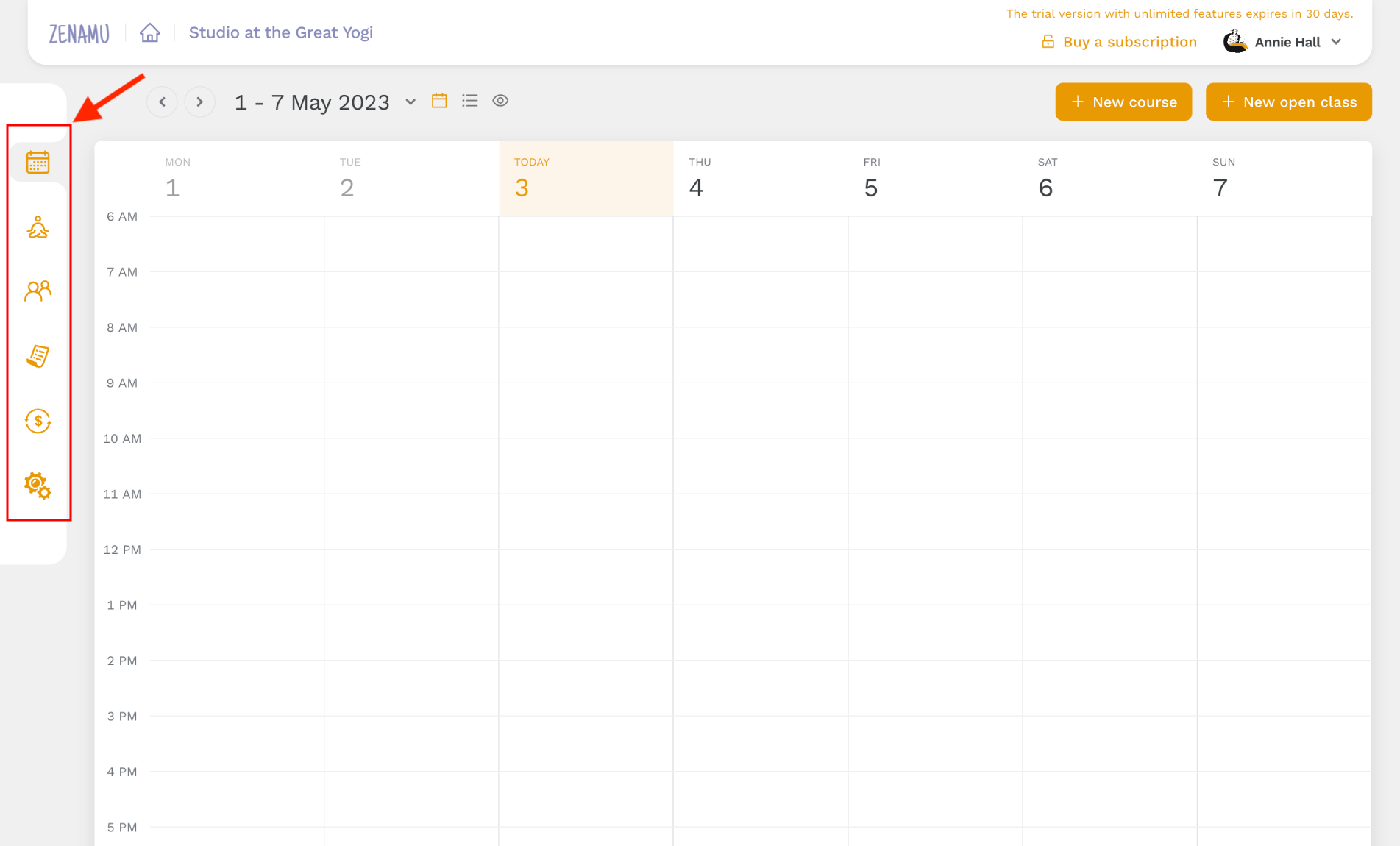This screenshot has height=846, width=1400.
Task: Click the New course button
Action: 1123,102
